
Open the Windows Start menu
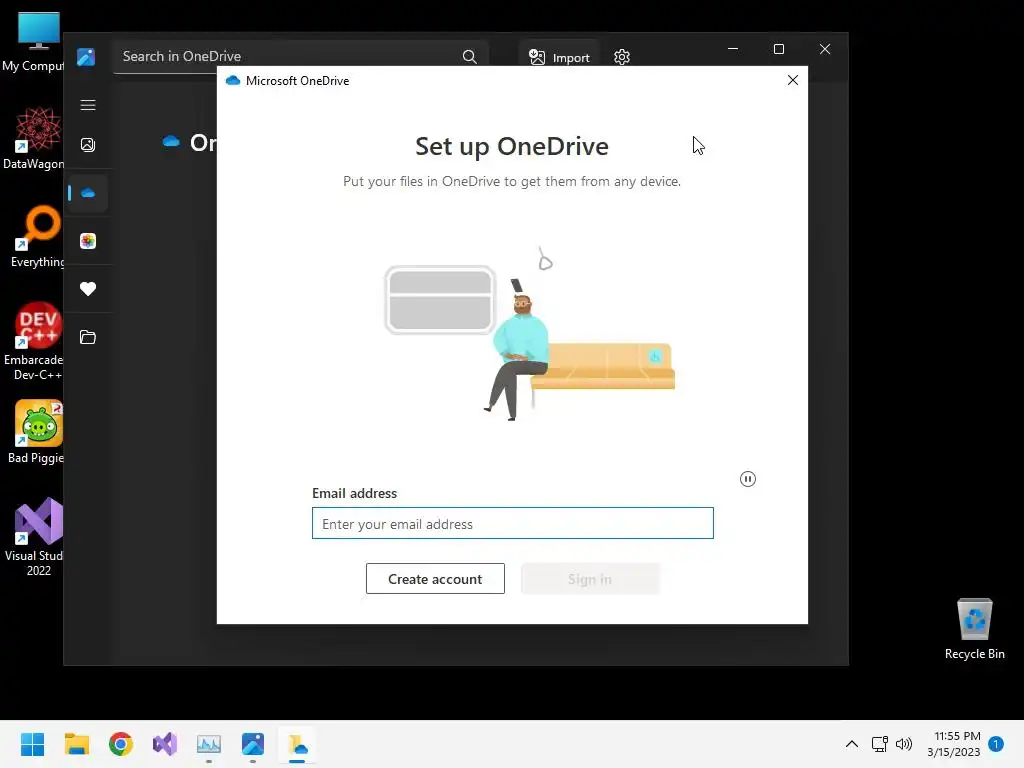pos(32,744)
